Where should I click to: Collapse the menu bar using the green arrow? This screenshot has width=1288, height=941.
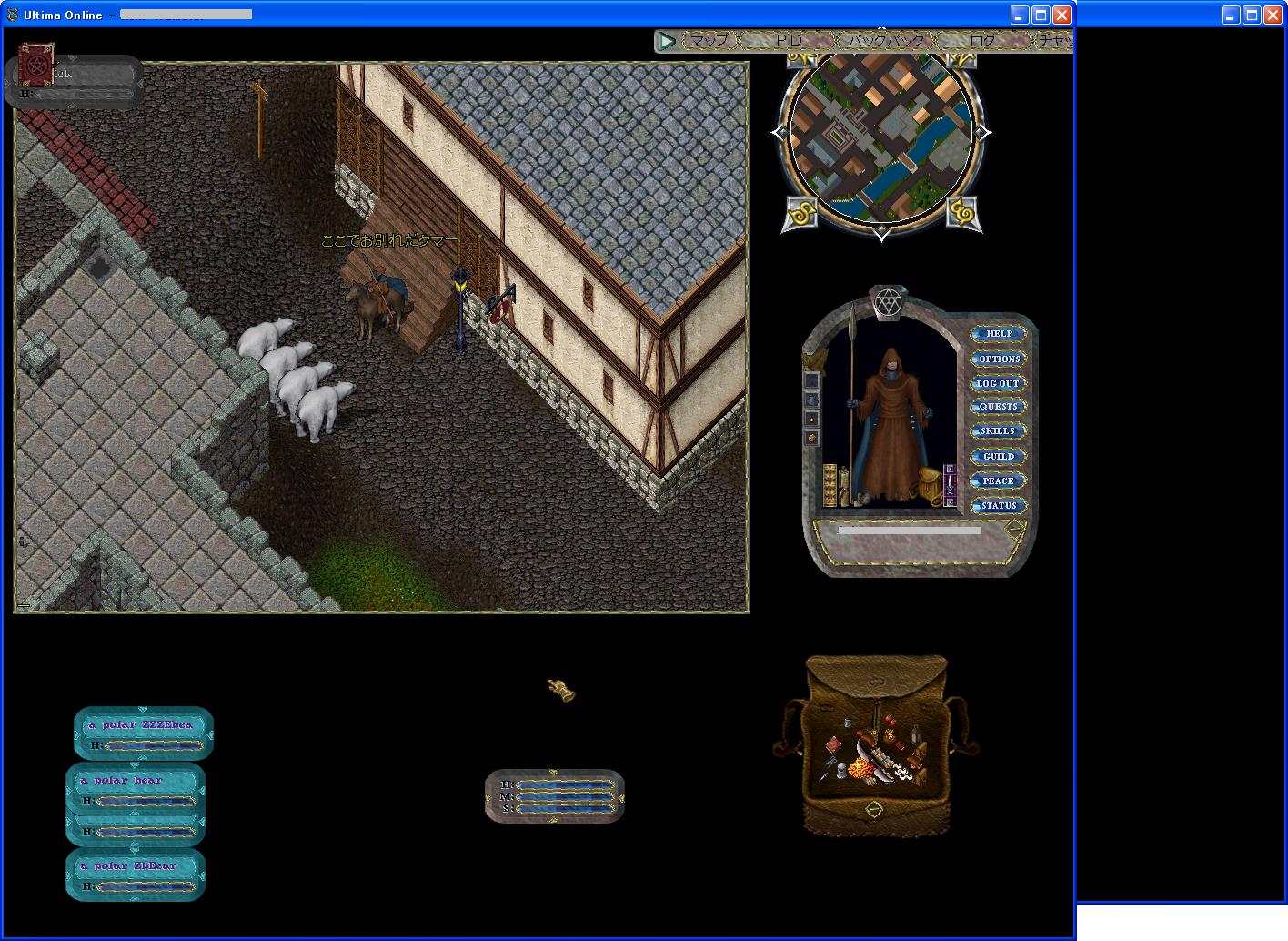(x=667, y=41)
